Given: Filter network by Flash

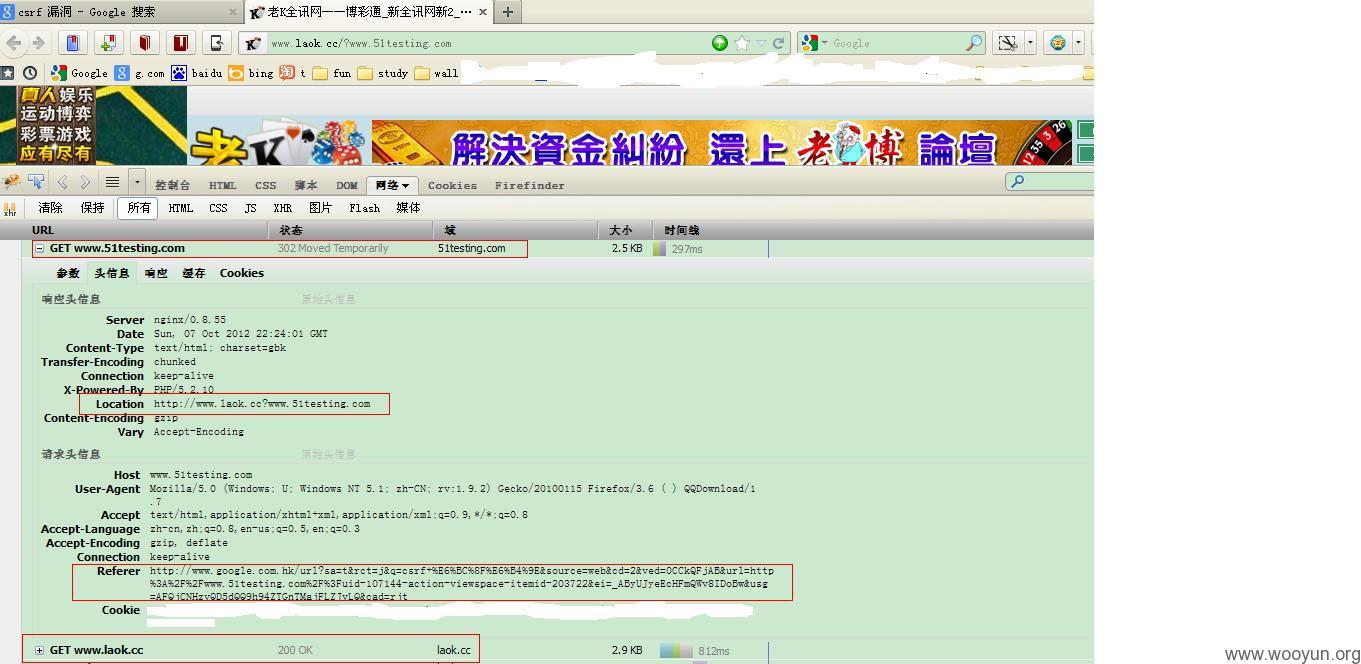Looking at the screenshot, I should (364, 208).
